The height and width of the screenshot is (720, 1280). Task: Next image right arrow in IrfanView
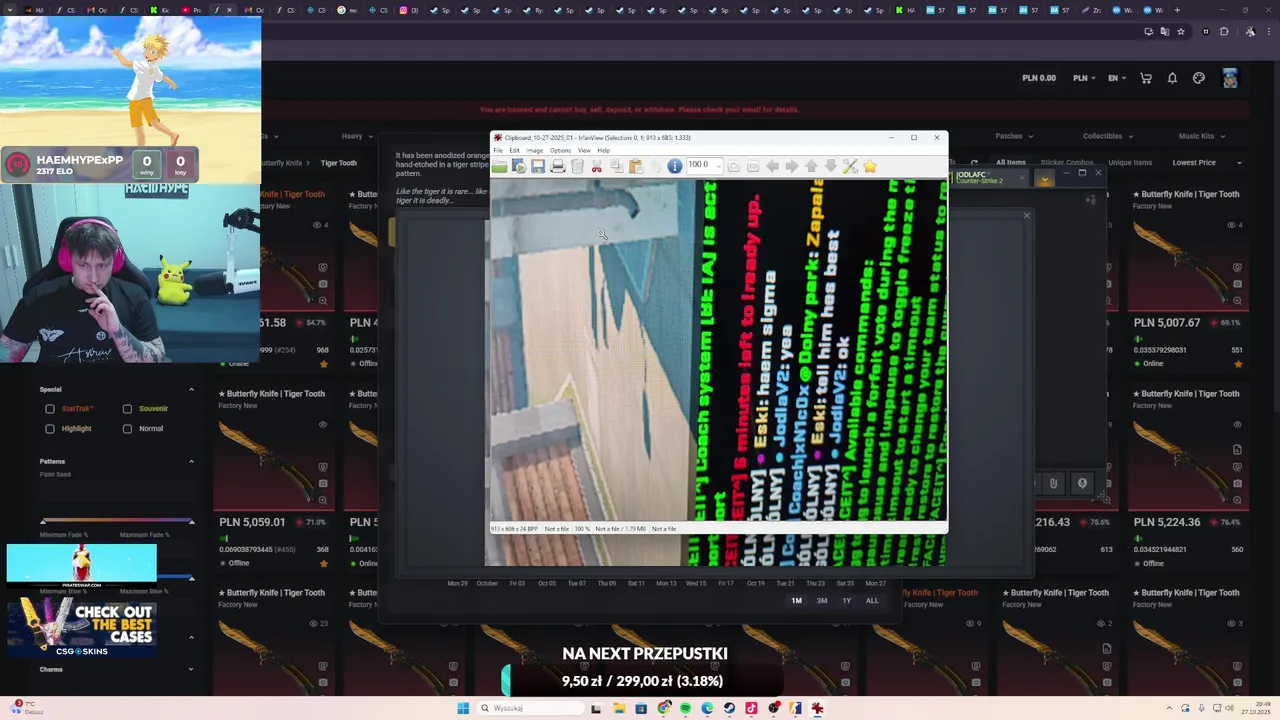(x=792, y=166)
